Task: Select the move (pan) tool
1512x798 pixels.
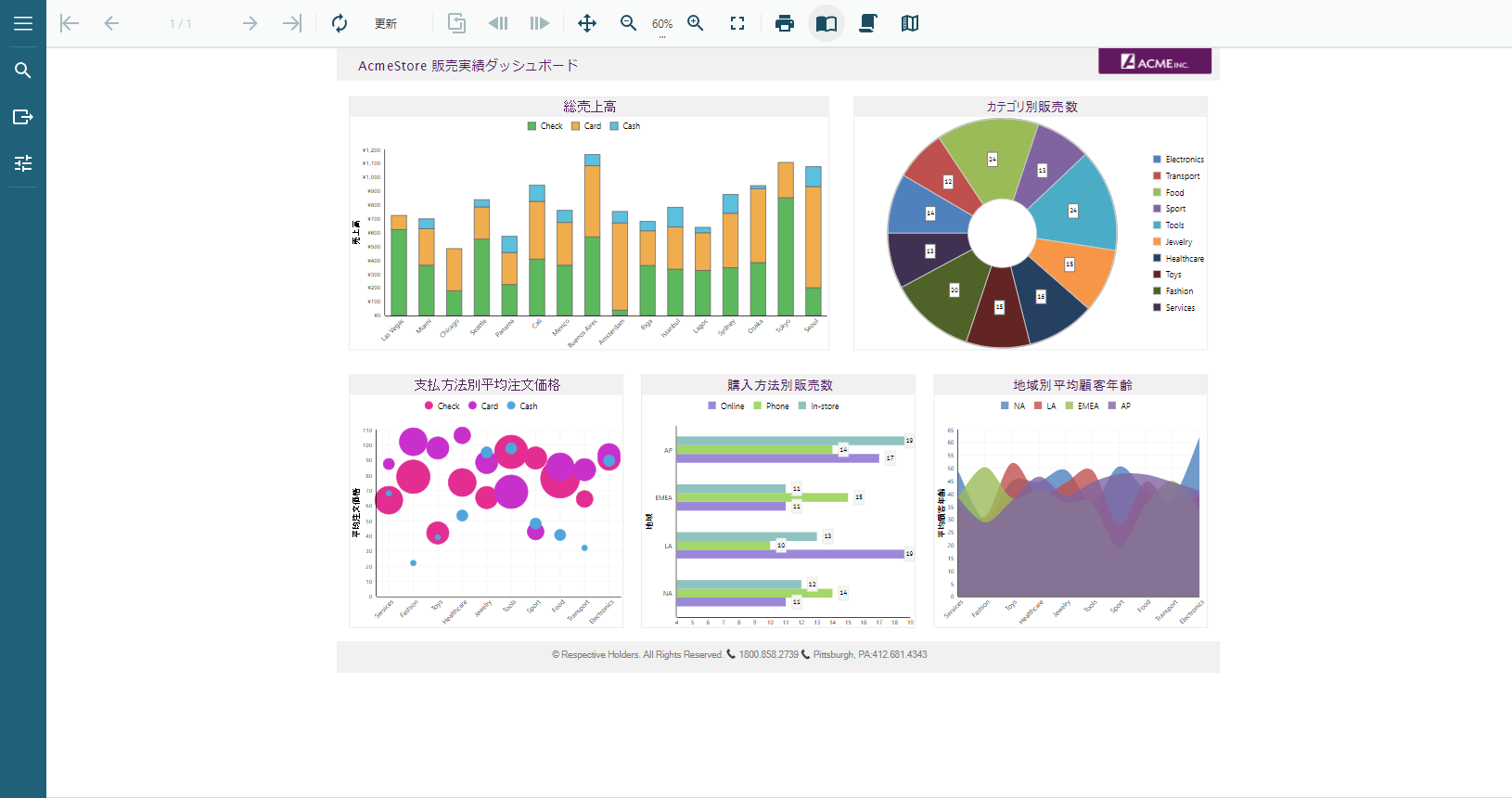Action: click(x=587, y=23)
